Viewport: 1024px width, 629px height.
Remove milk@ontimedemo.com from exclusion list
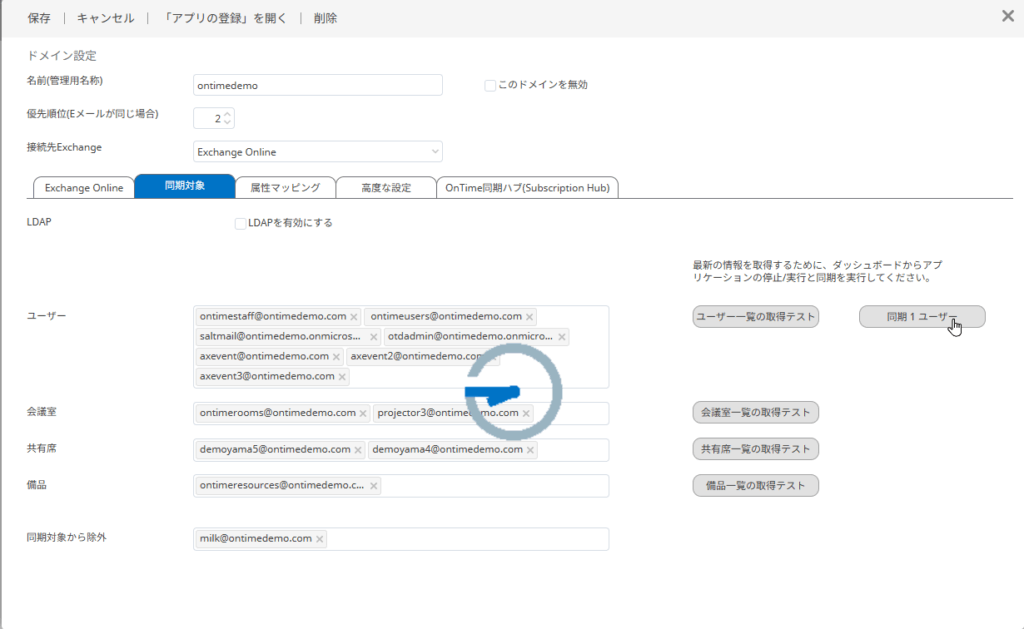click(320, 539)
